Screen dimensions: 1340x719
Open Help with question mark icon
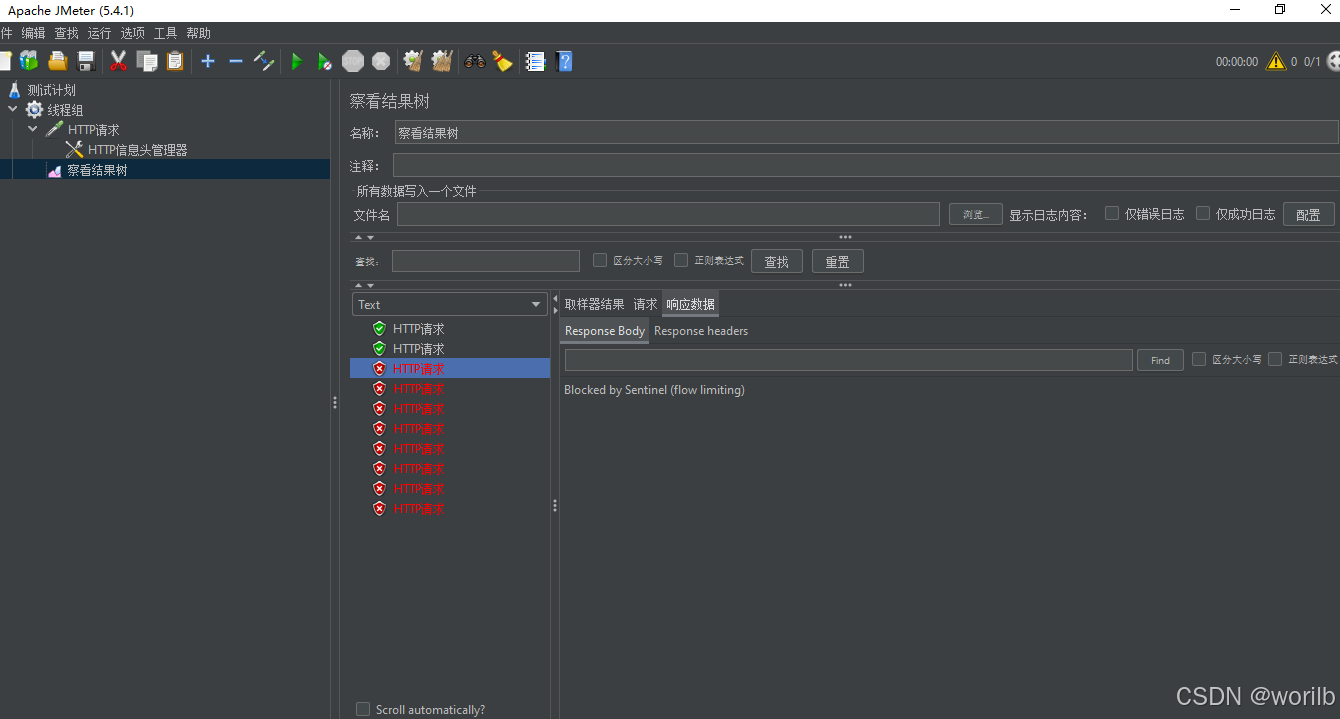point(564,61)
